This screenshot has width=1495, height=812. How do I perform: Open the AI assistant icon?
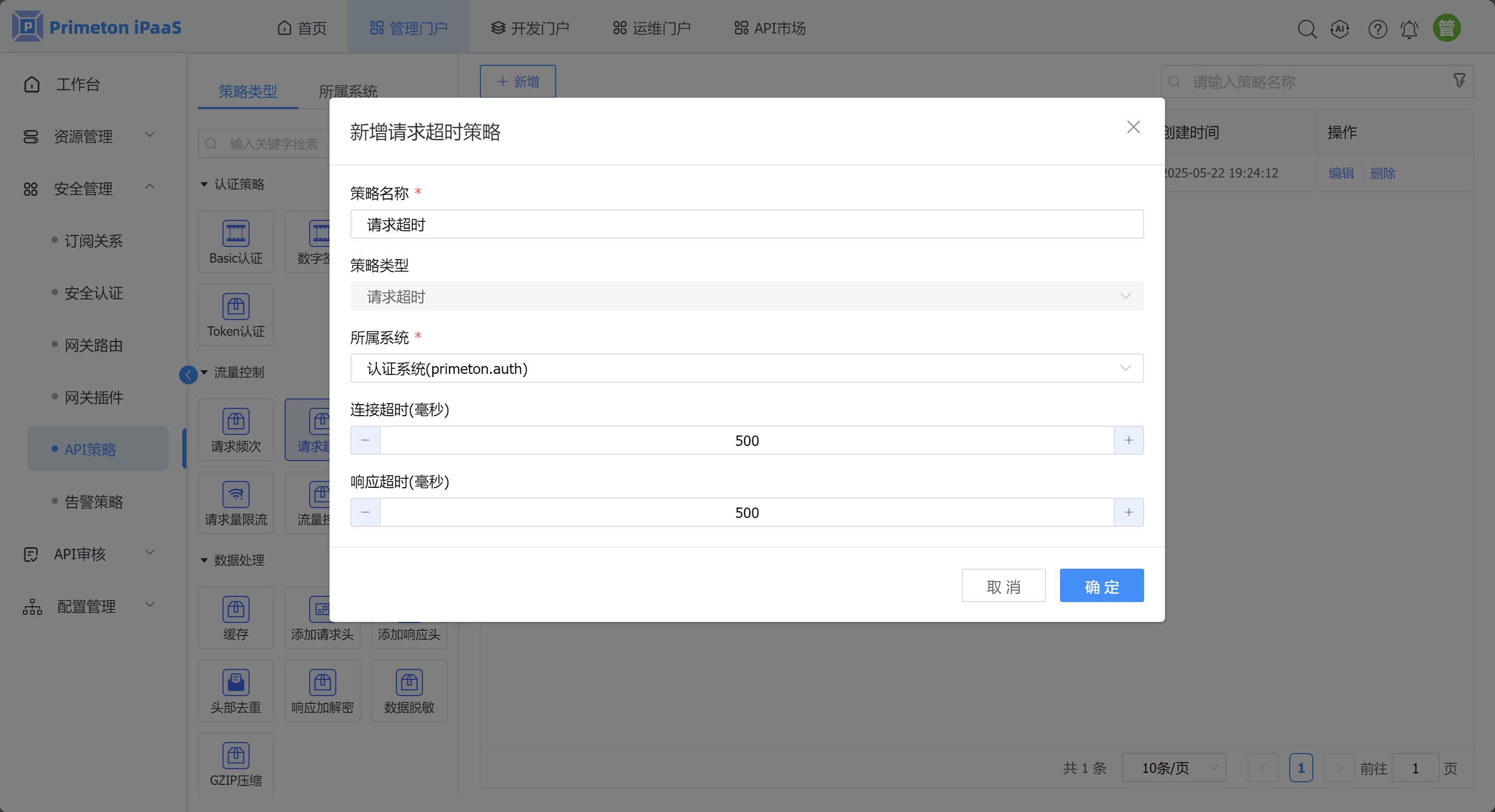(x=1339, y=28)
